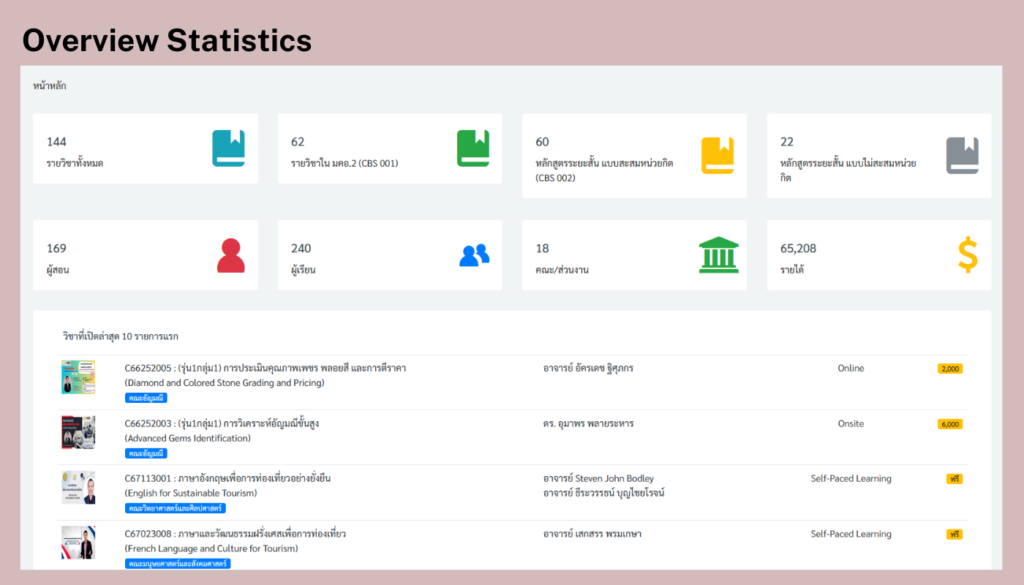The image size is (1024, 585).
Task: Click the 2,000 price badge
Action: [950, 369]
